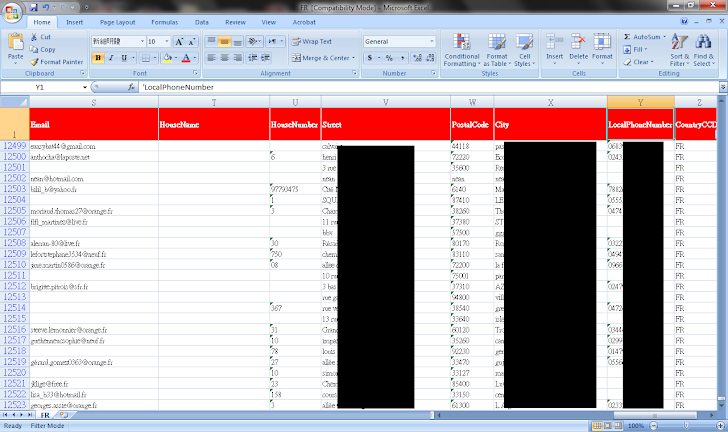This screenshot has width=728, height=432.
Task: Select the column Y header
Action: pos(640,102)
